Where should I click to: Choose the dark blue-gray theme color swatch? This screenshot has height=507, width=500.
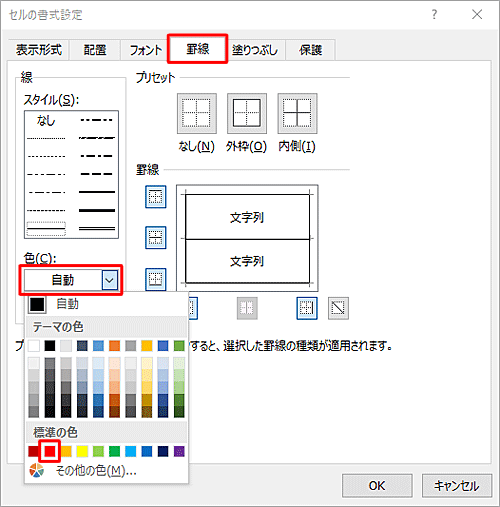(x=82, y=346)
